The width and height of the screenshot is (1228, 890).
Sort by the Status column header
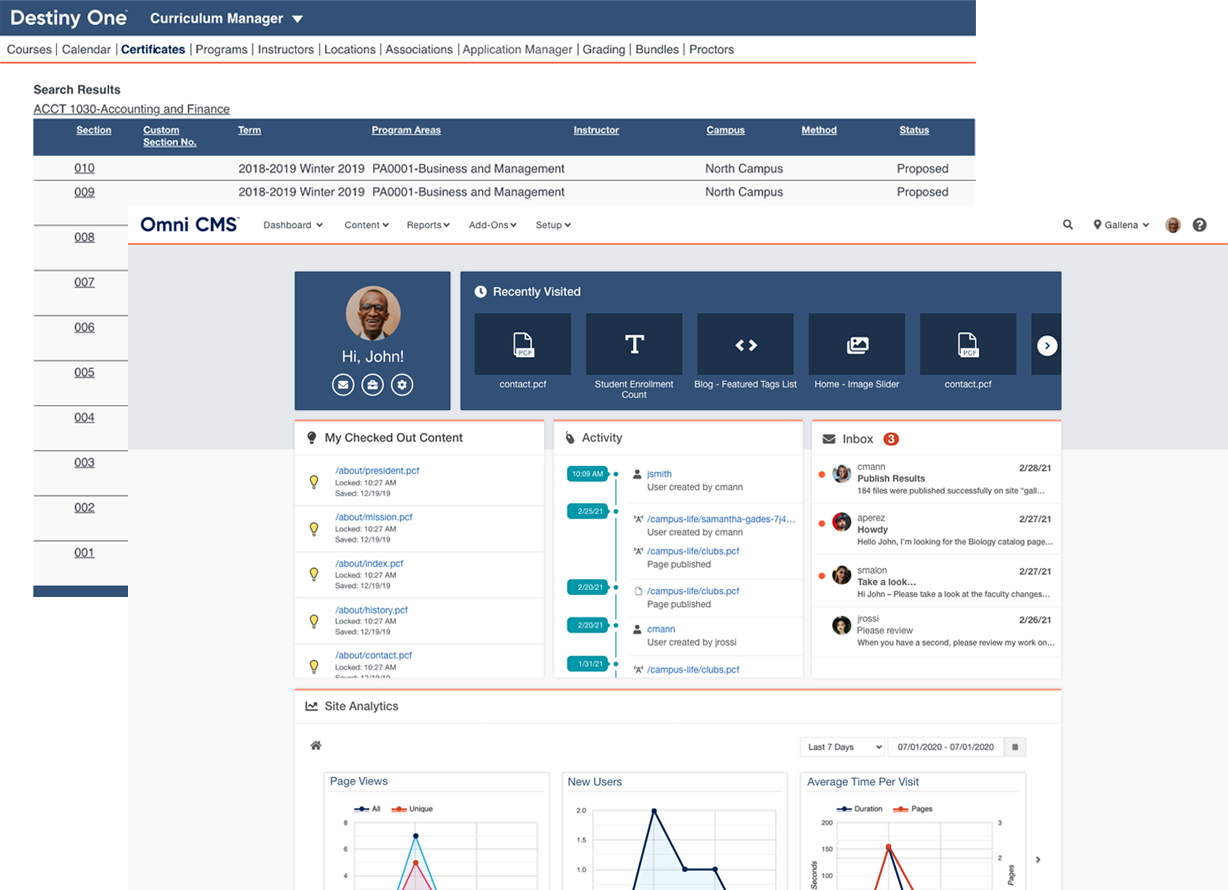coord(914,130)
